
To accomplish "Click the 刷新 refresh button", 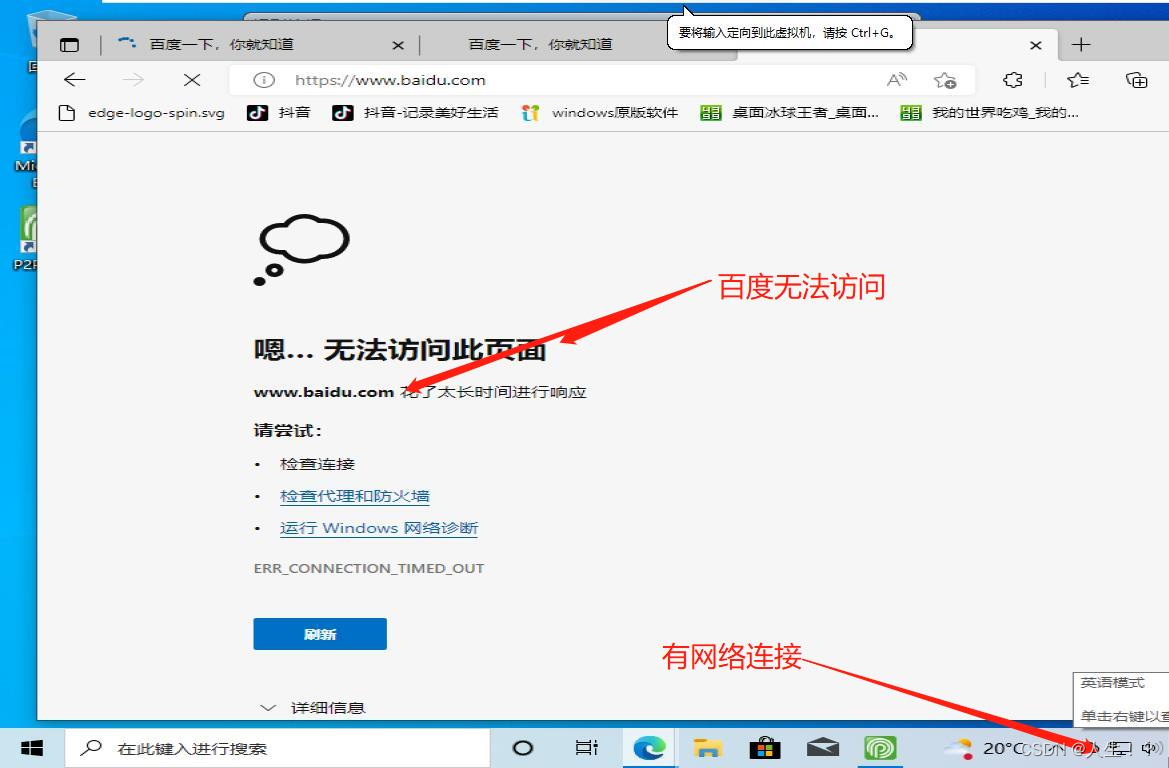I will [x=320, y=634].
